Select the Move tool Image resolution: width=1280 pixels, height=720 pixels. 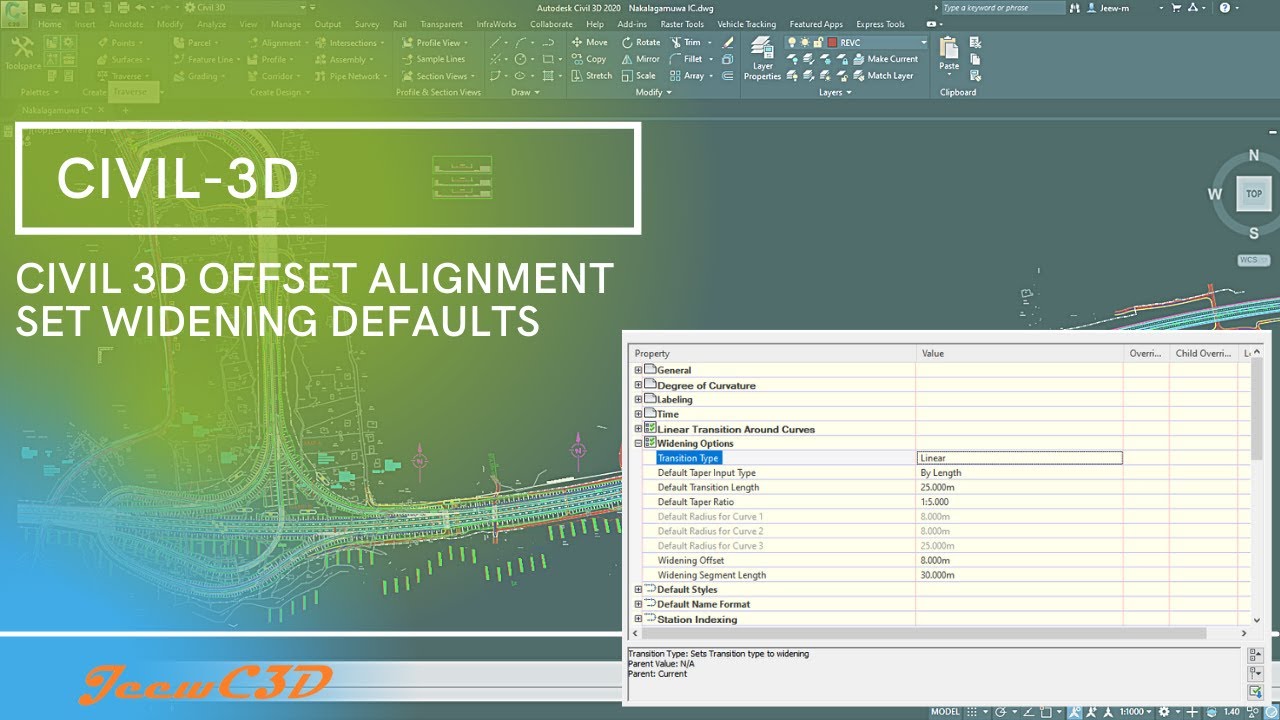(x=589, y=42)
